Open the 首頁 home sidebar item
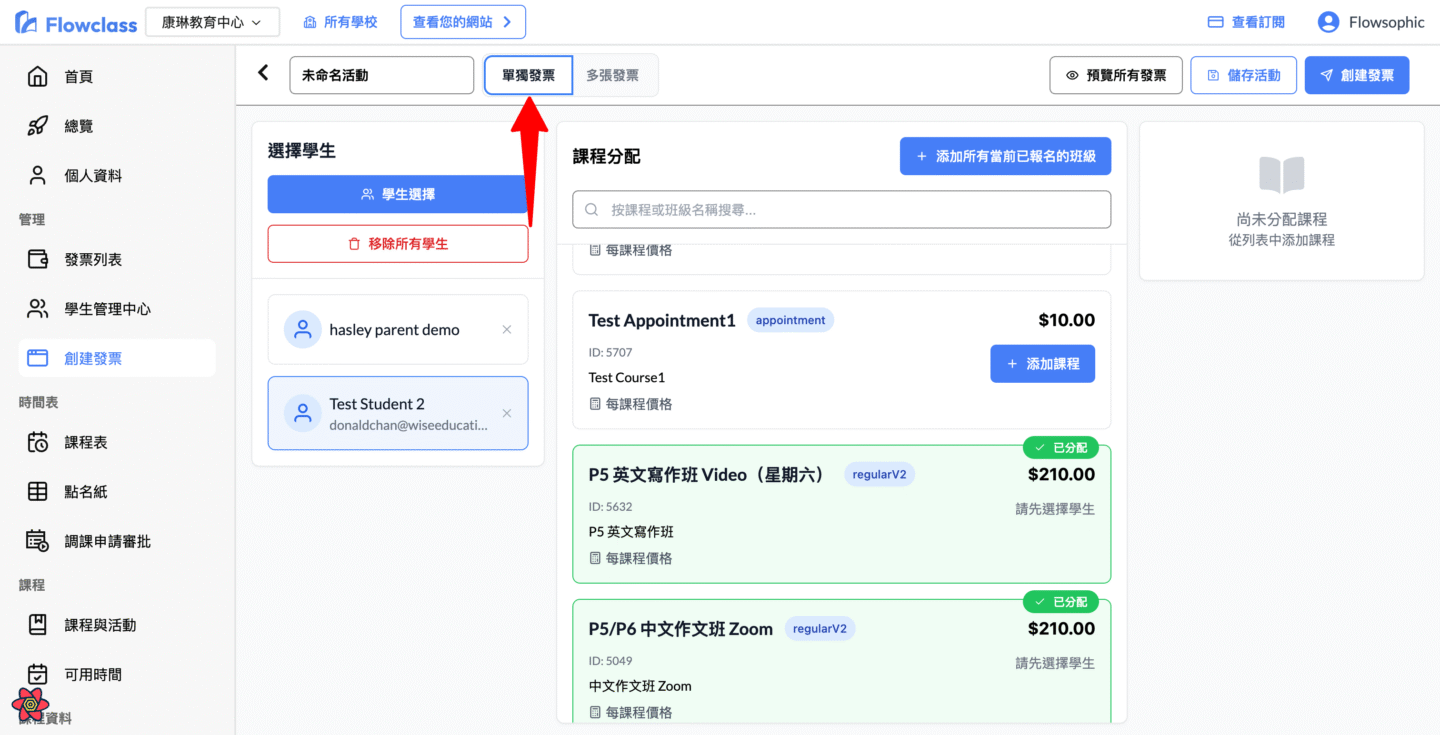Viewport: 1440px width, 735px height. (38, 77)
